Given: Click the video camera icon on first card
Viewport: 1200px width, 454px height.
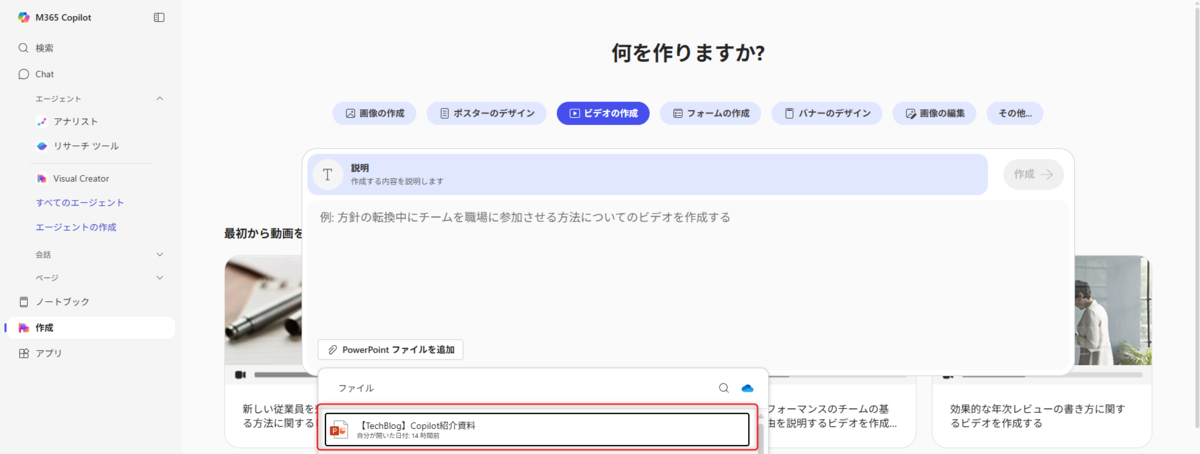Looking at the screenshot, I should 240,375.
